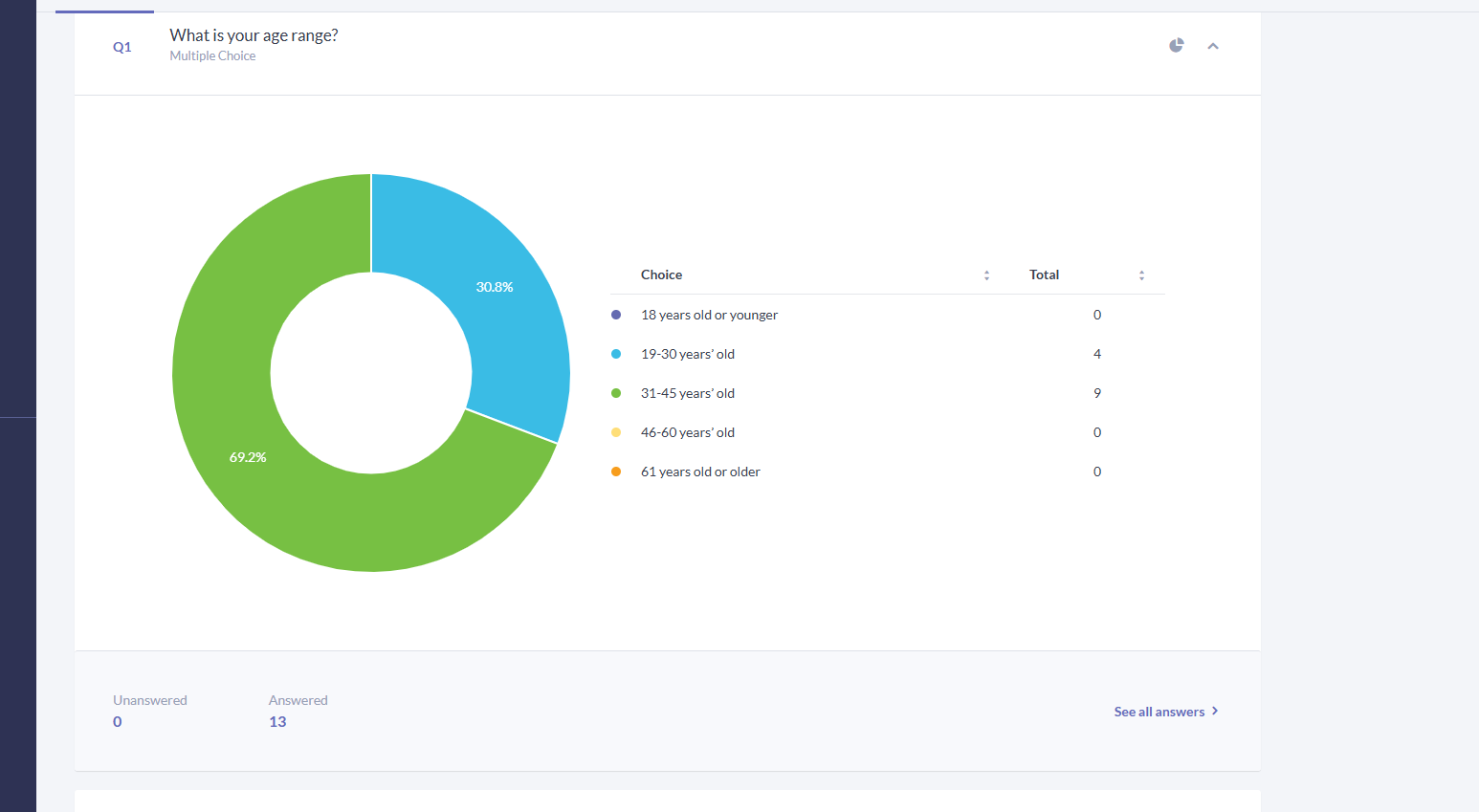Click the Unanswered count of 0
The height and width of the screenshot is (812, 1479).
tap(118, 722)
